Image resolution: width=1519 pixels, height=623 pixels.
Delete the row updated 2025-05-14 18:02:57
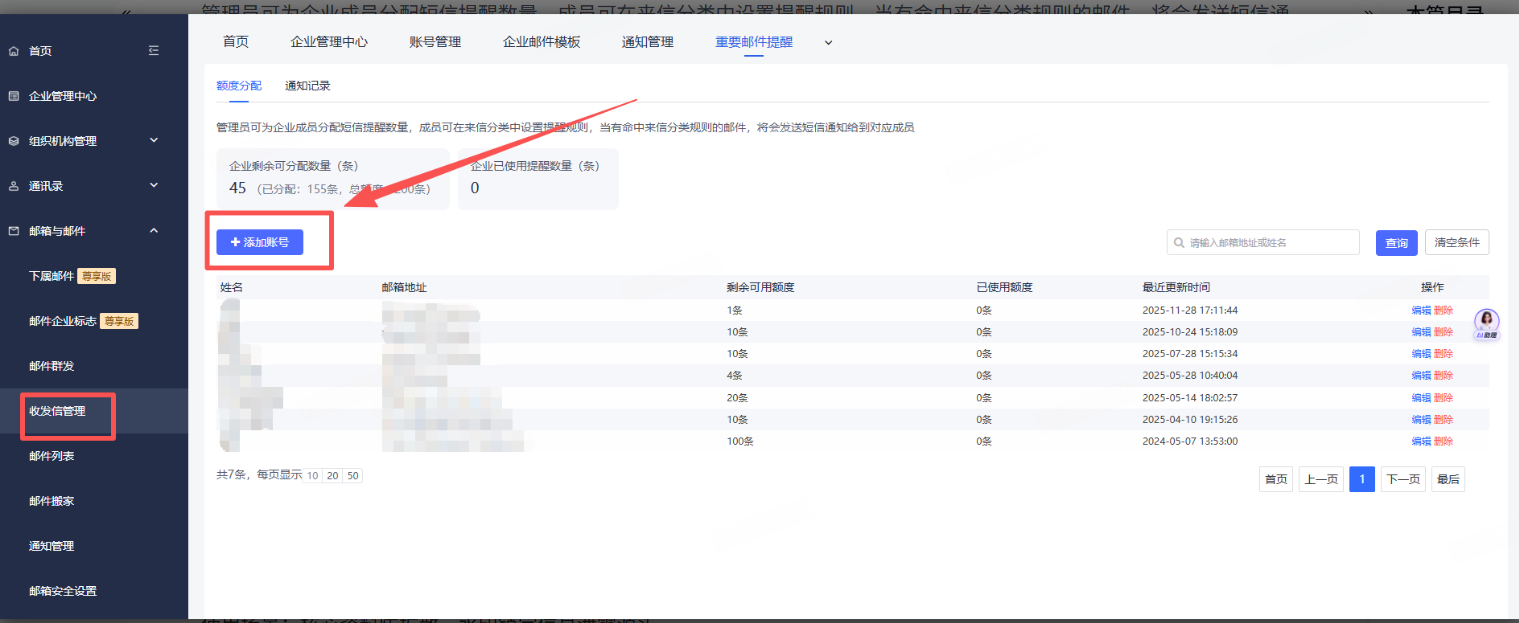coord(1443,398)
